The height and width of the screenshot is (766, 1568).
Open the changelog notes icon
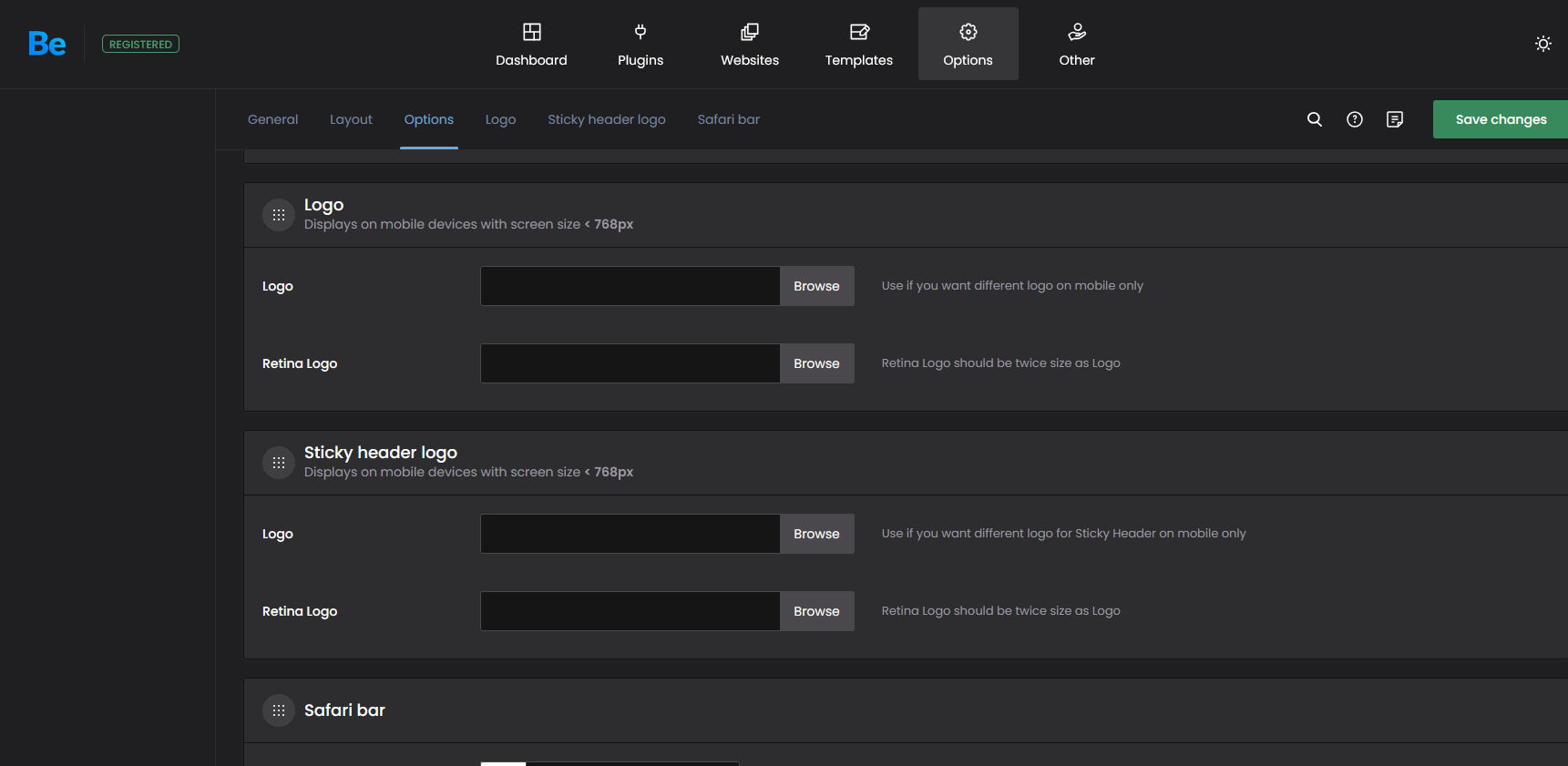point(1395,119)
